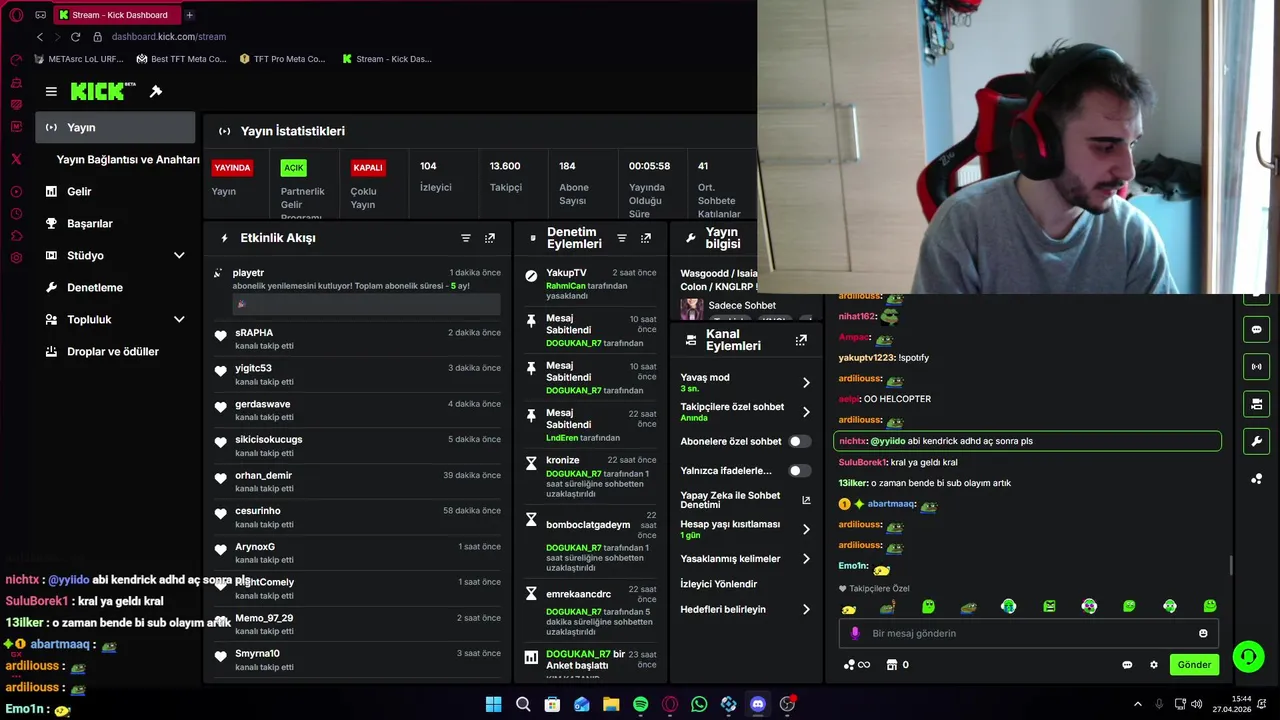Click the Kick BETA logo
The height and width of the screenshot is (720, 1280).
pyautogui.click(x=103, y=91)
